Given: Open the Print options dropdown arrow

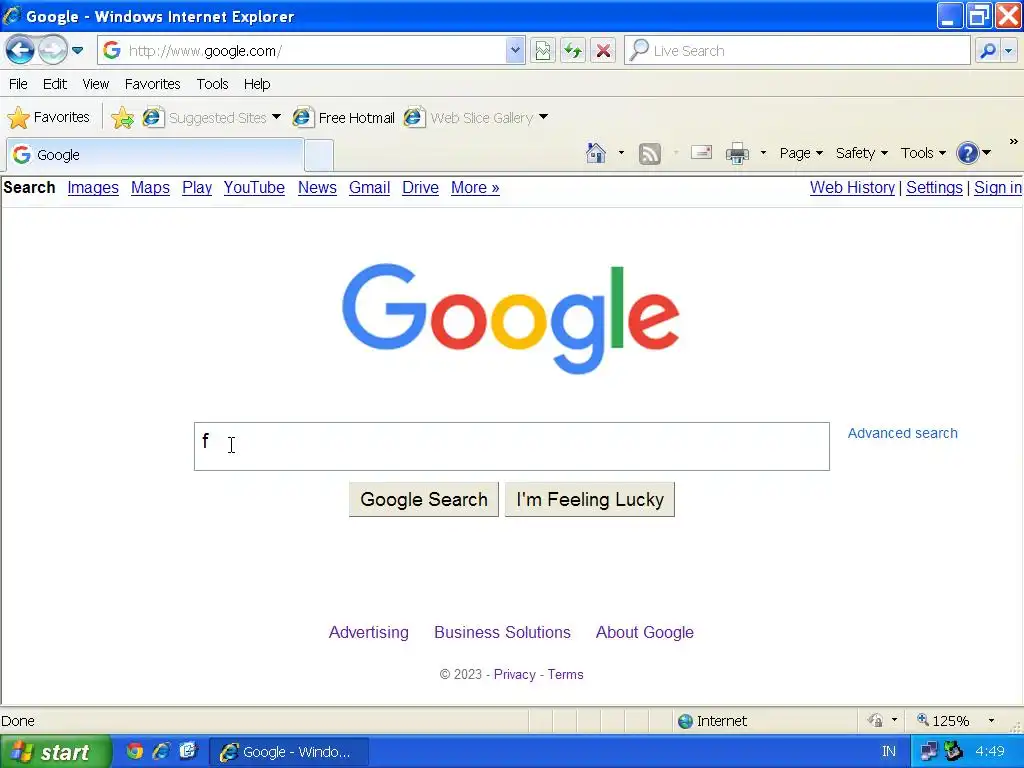Looking at the screenshot, I should pyautogui.click(x=763, y=153).
